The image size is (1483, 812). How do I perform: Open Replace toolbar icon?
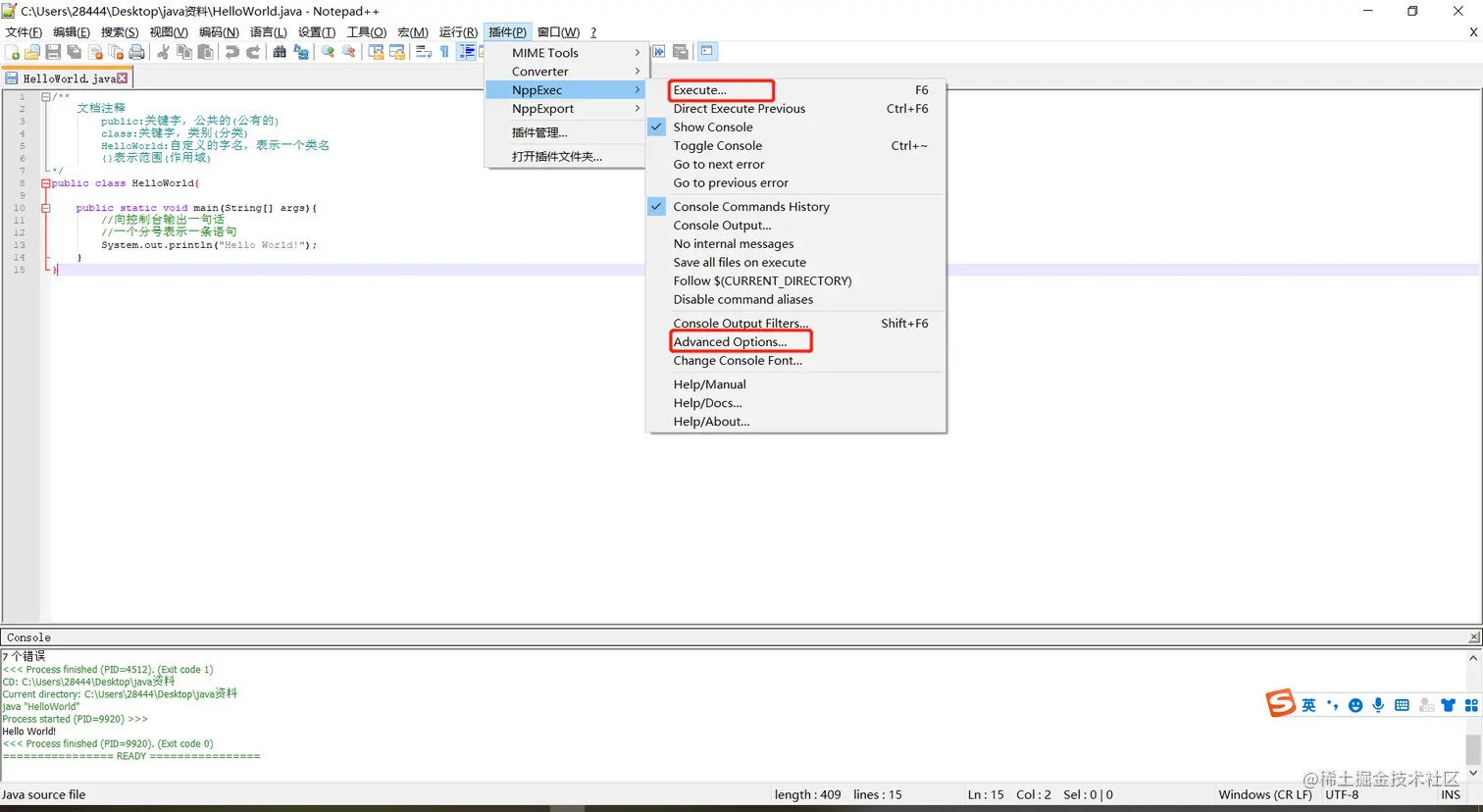(x=301, y=52)
